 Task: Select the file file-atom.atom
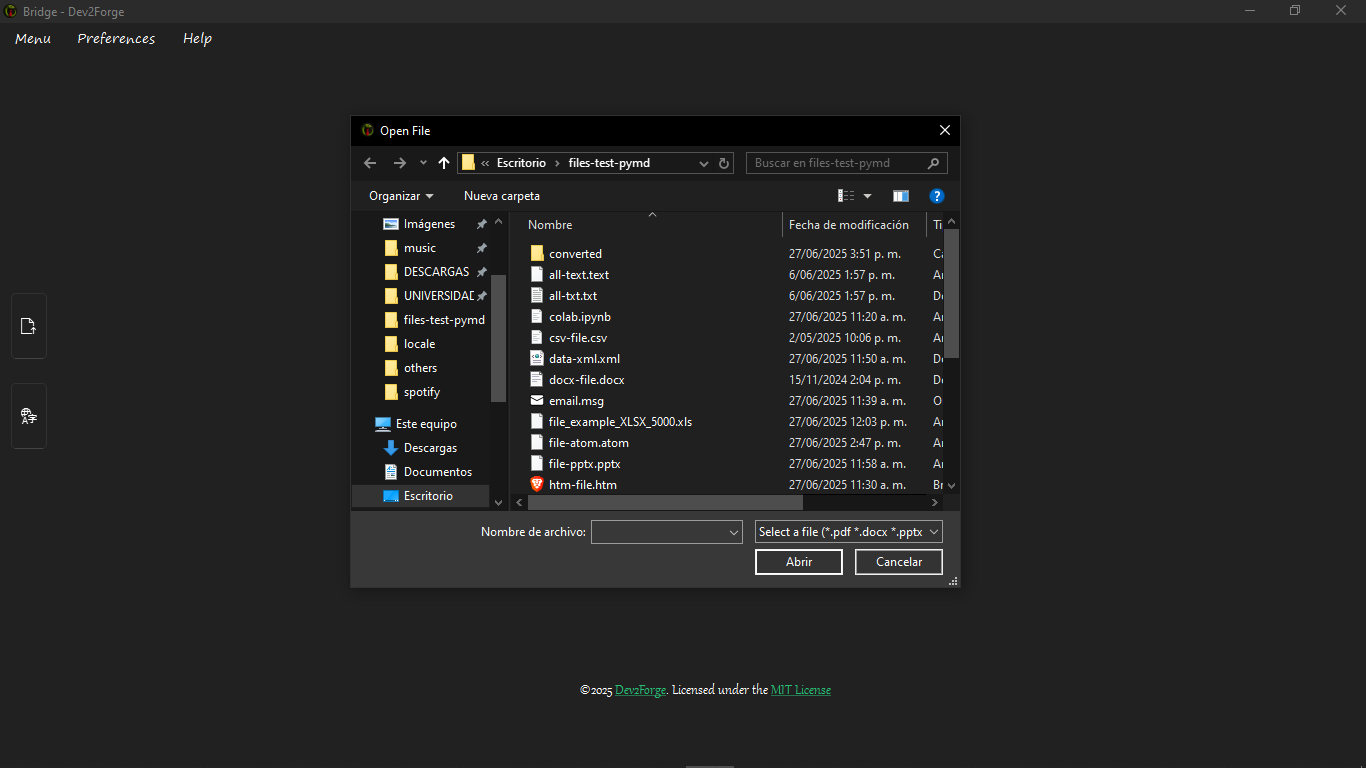589,443
